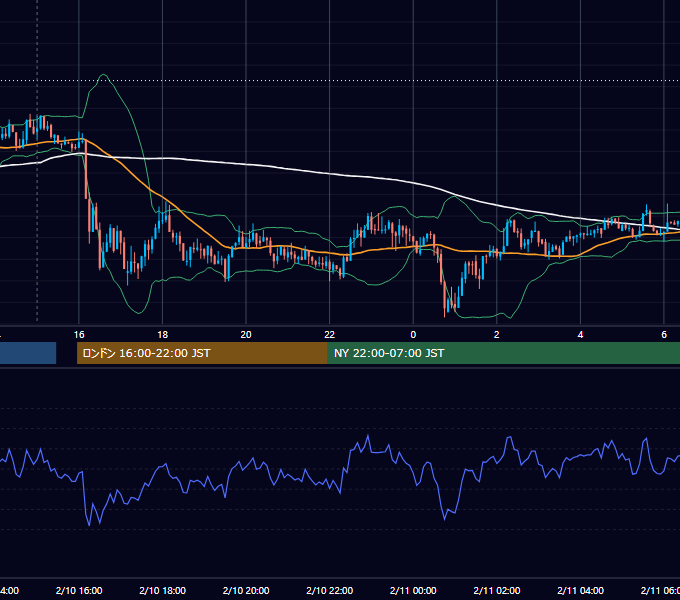Click the '22' hour label on price chart axis

(x=330, y=334)
